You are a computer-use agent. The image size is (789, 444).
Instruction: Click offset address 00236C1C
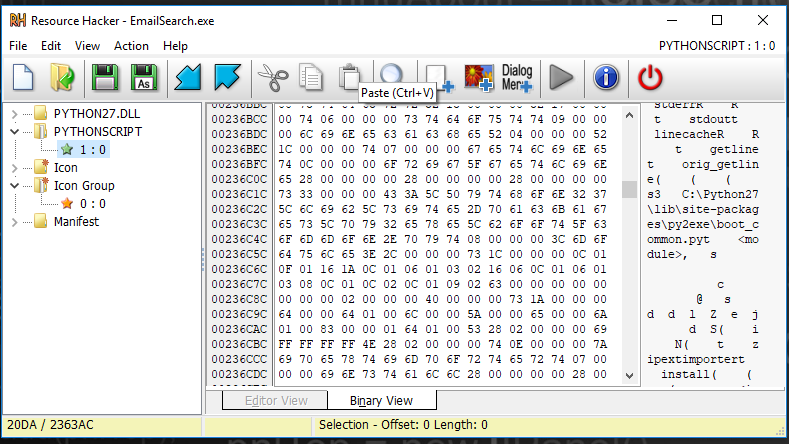239,194
